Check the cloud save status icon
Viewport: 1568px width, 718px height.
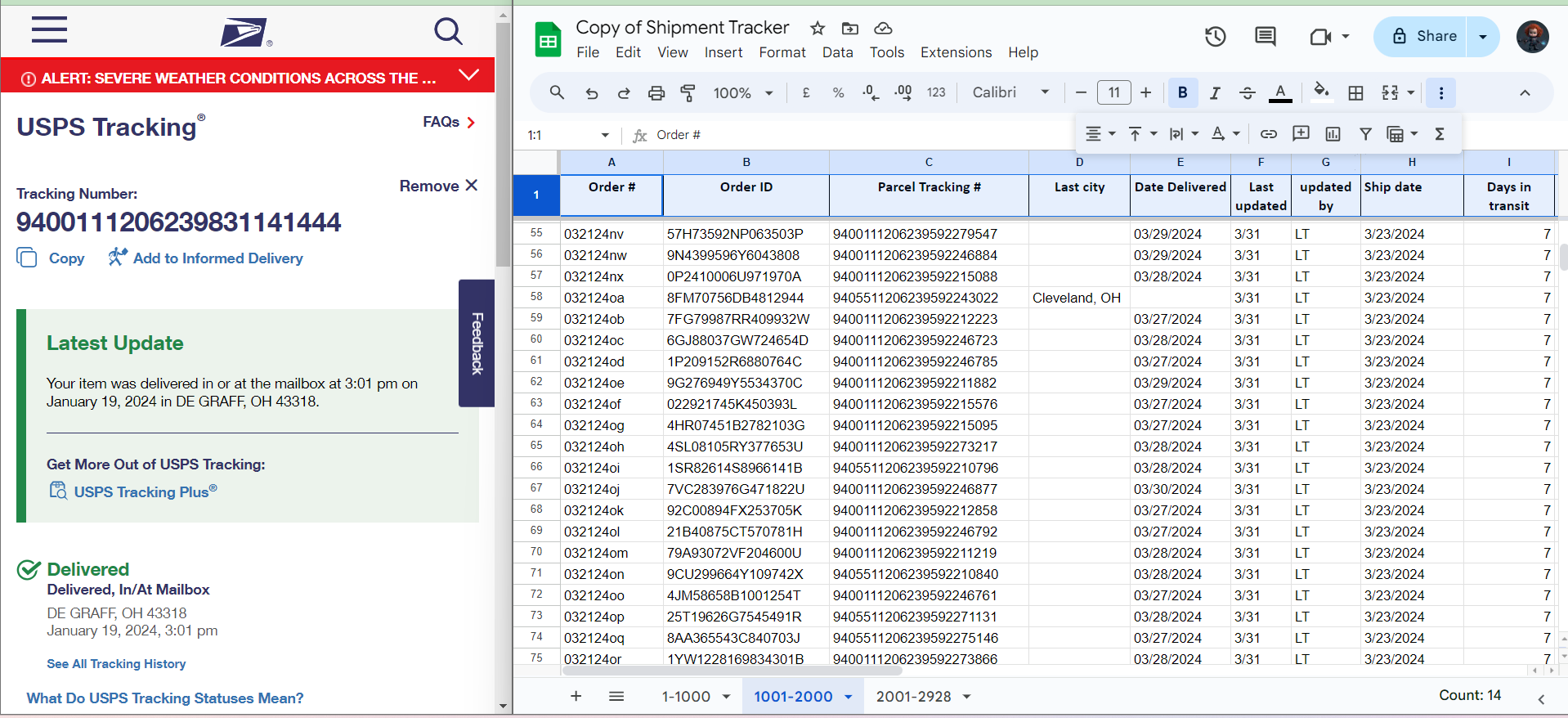[883, 29]
